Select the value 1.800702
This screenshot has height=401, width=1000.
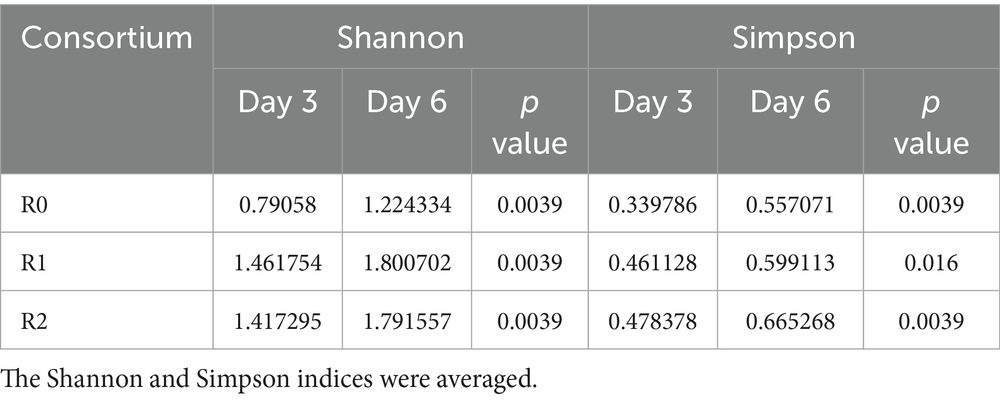pyautogui.click(x=406, y=265)
